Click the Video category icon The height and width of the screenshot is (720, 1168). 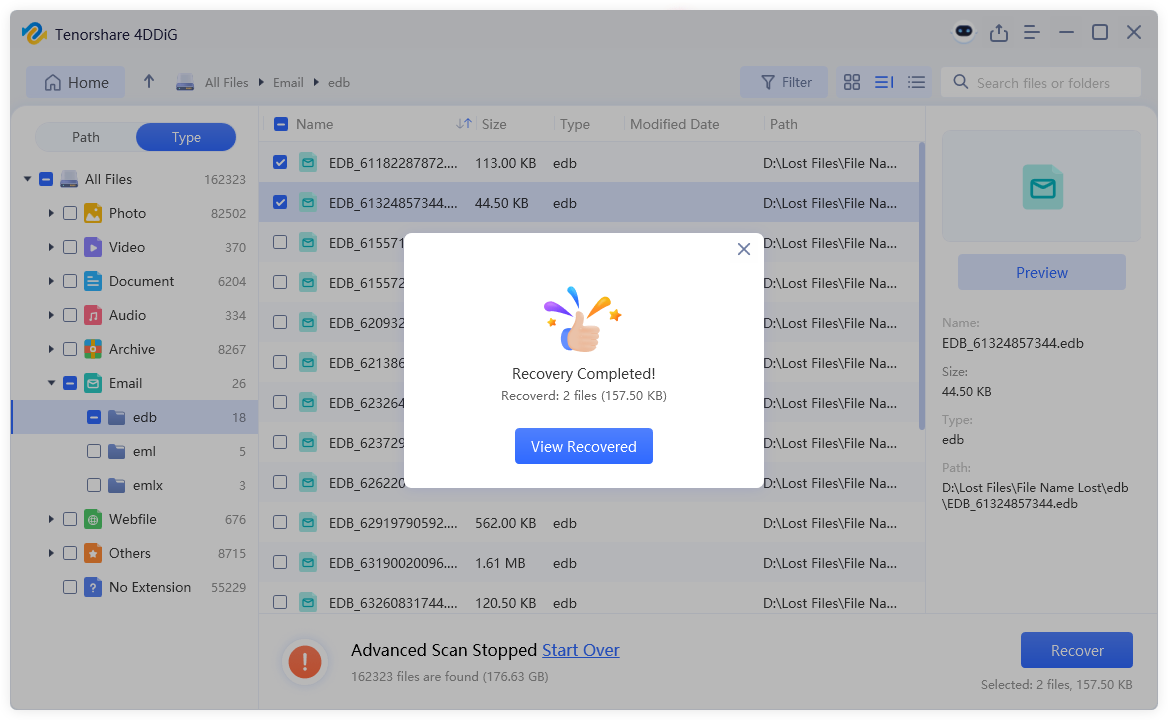pyautogui.click(x=93, y=247)
